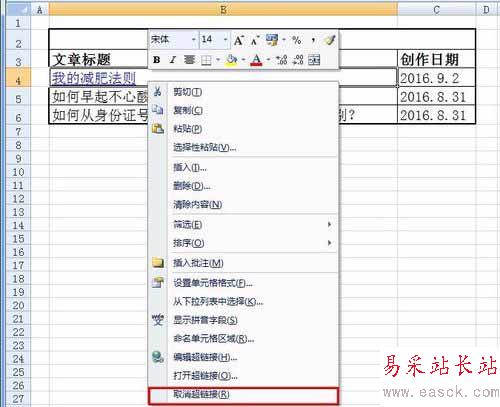Viewport: 500px width, 407px height.
Task: Click format cells icon beside 设置单元格格式
Action: tap(158, 282)
